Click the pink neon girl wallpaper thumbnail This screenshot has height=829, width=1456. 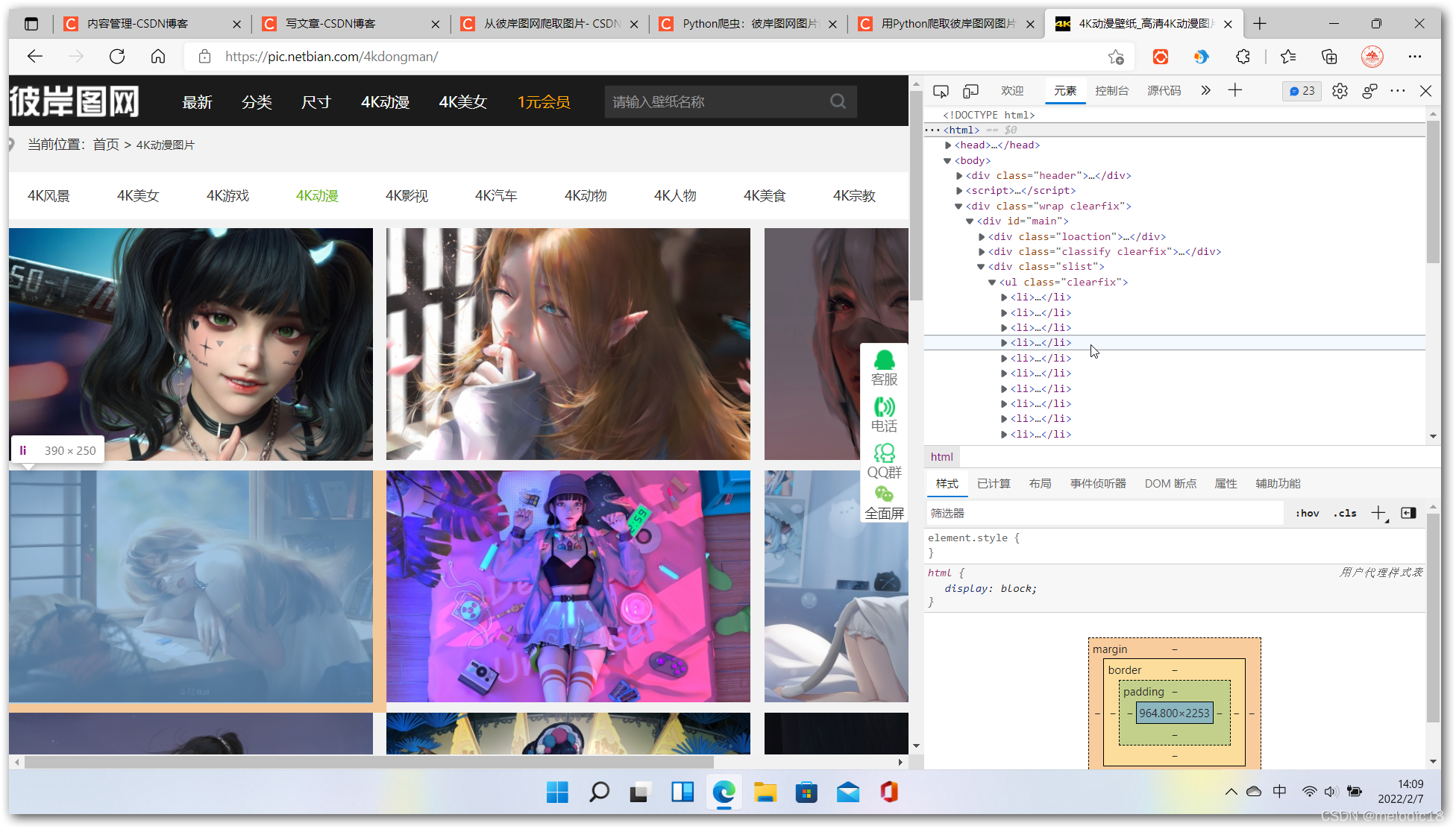(568, 586)
